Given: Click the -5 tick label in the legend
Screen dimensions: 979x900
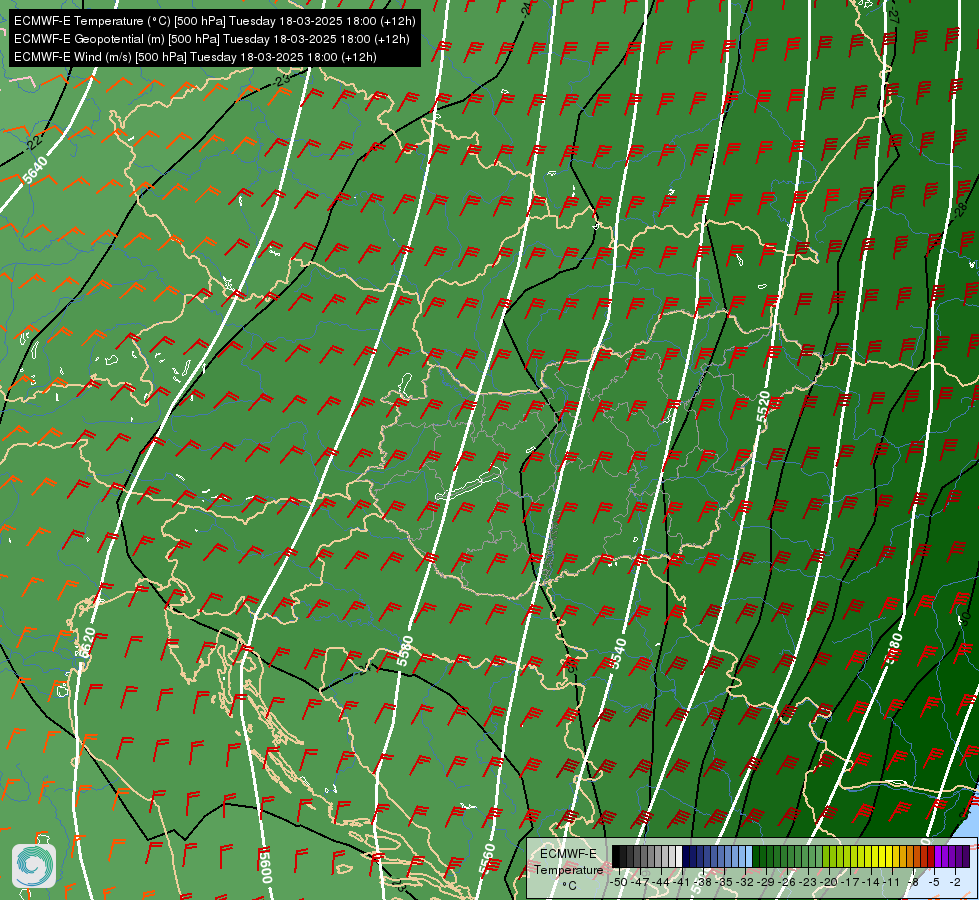Looking at the screenshot, I should point(934,882).
